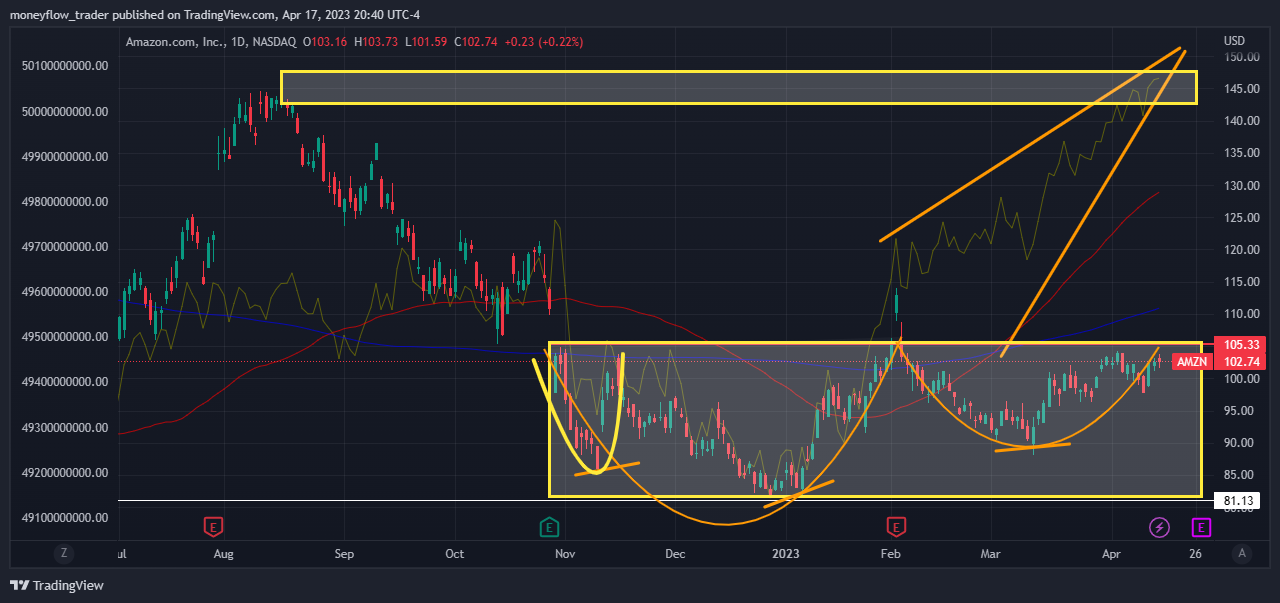Click the +0.23 (+0.22%) change value

coord(546,42)
